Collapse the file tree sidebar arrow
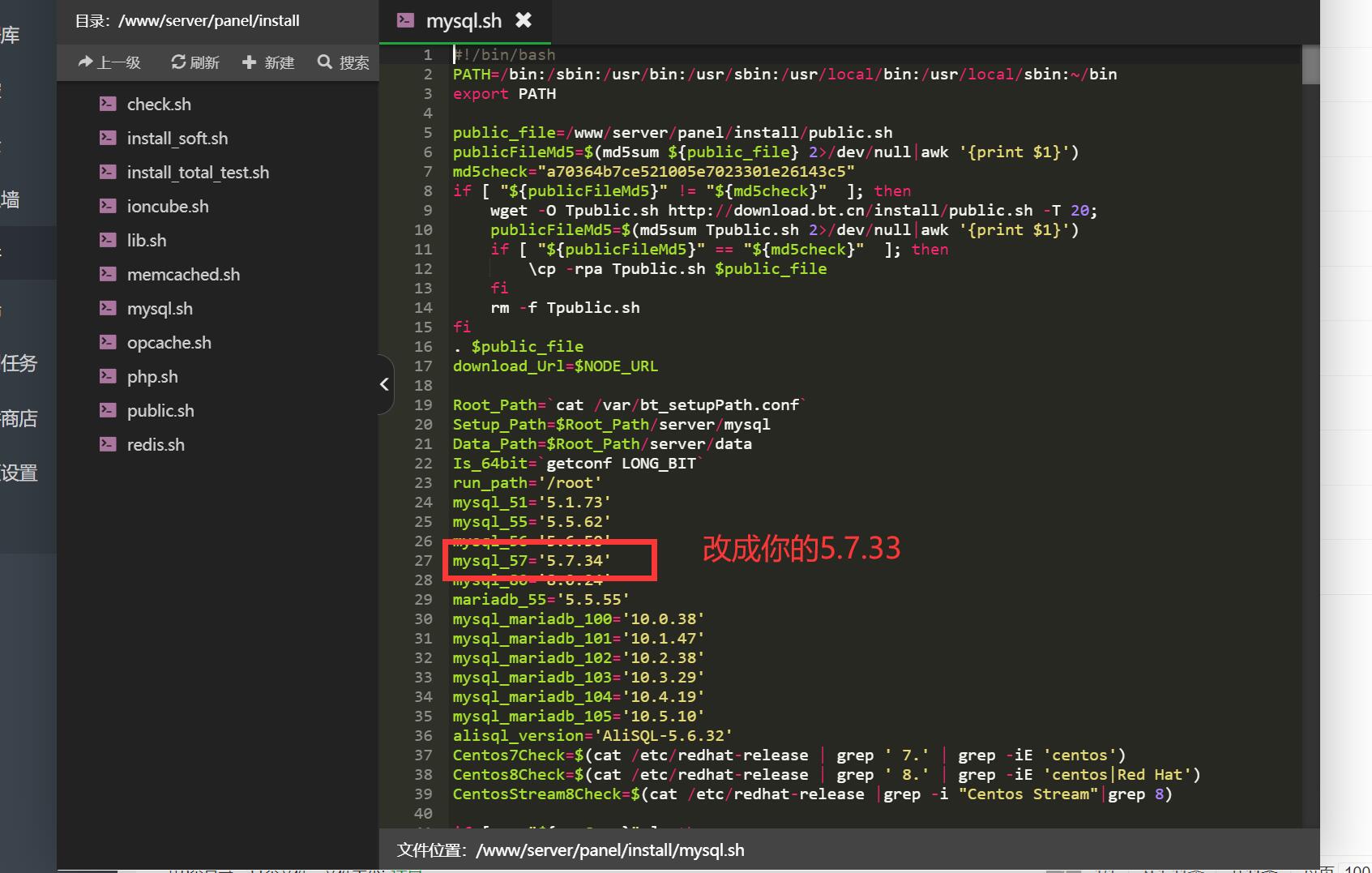 click(385, 384)
